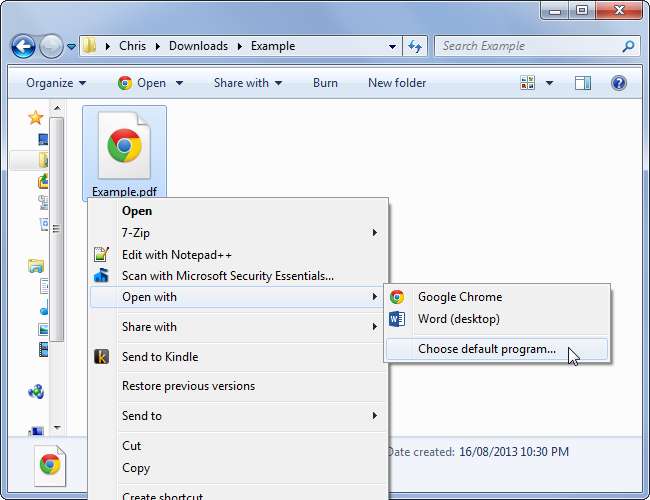Click the Forward navigation arrow button
The height and width of the screenshot is (500, 650).
point(51,46)
